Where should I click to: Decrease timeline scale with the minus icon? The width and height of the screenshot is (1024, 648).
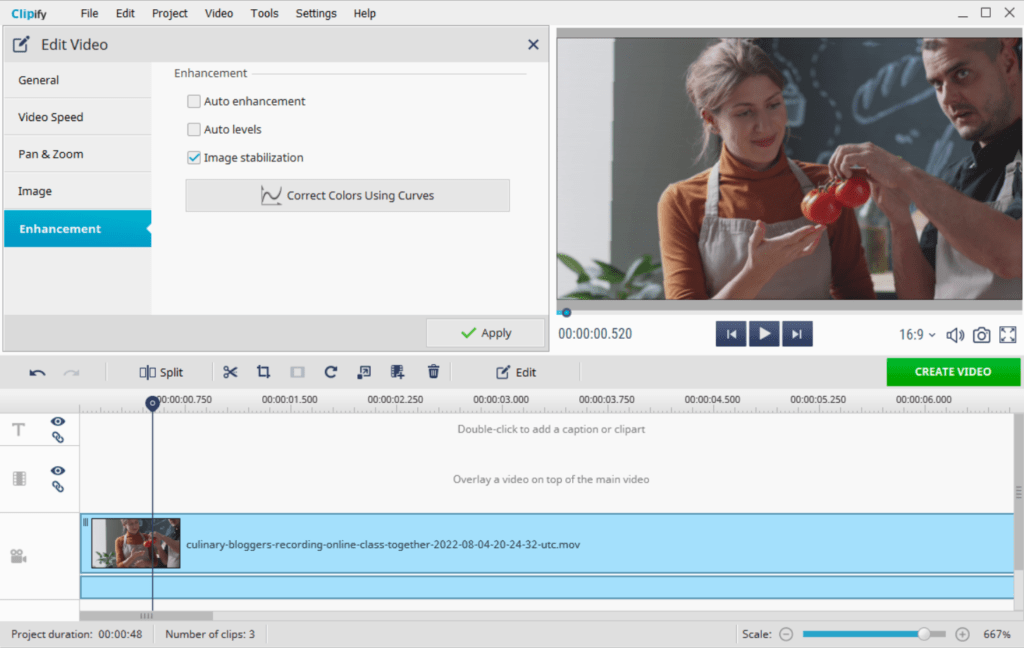[786, 634]
